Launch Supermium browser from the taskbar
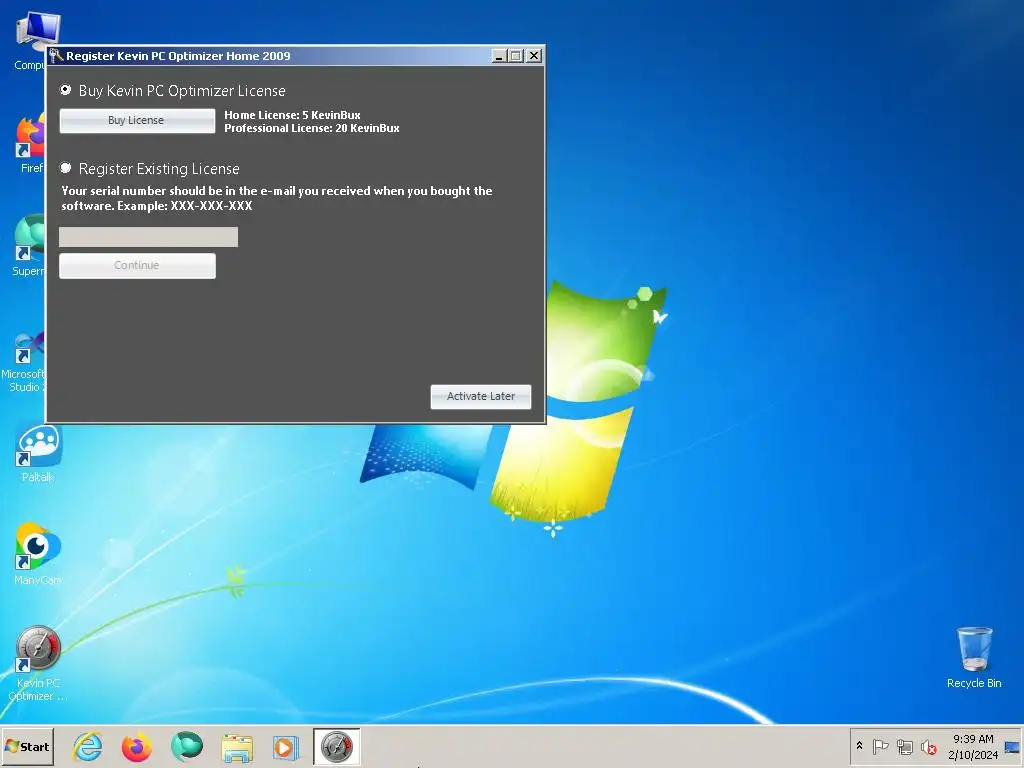Viewport: 1024px width, 768px height. click(x=187, y=746)
